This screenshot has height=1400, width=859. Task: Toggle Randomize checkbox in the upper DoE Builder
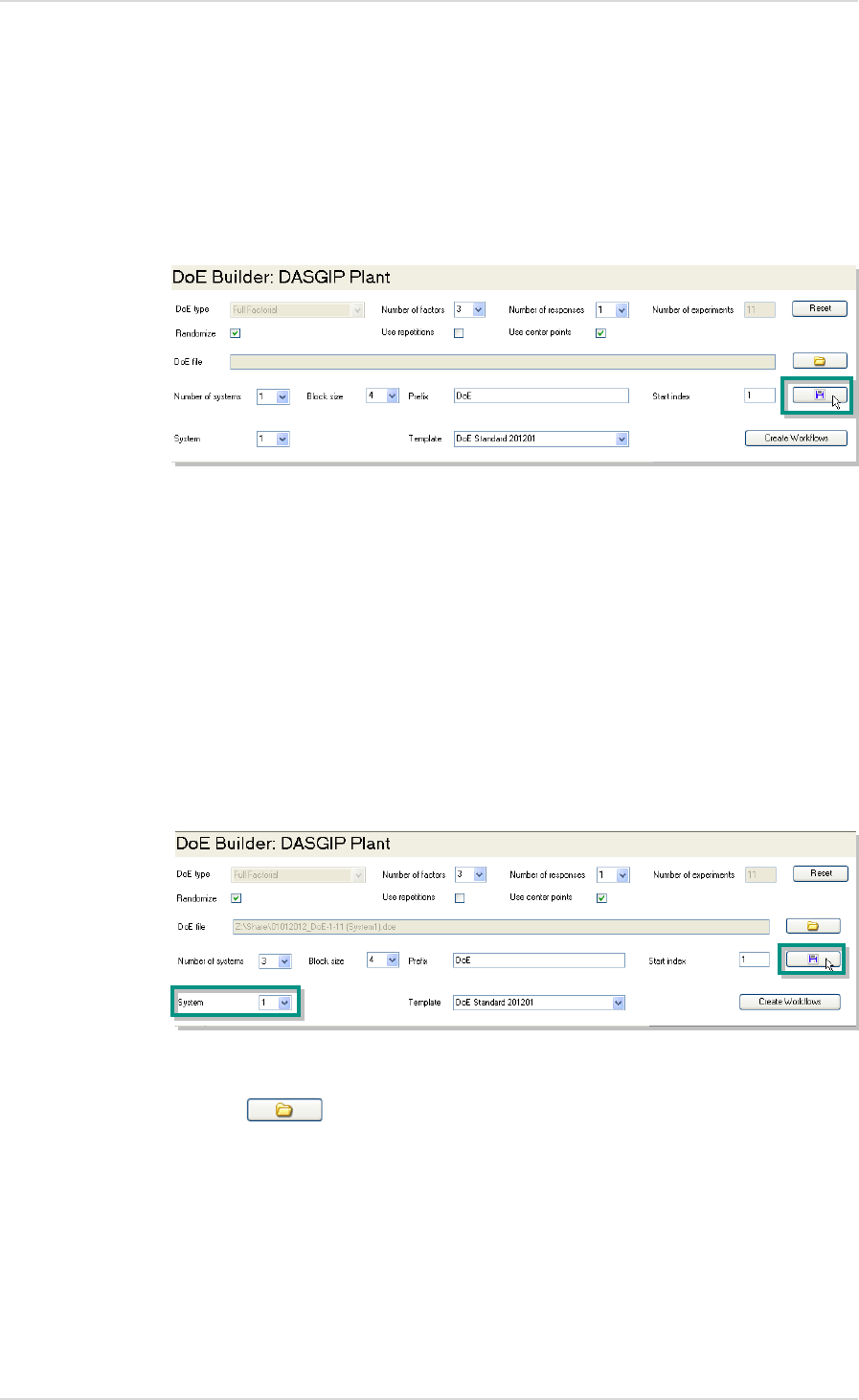coord(235,334)
